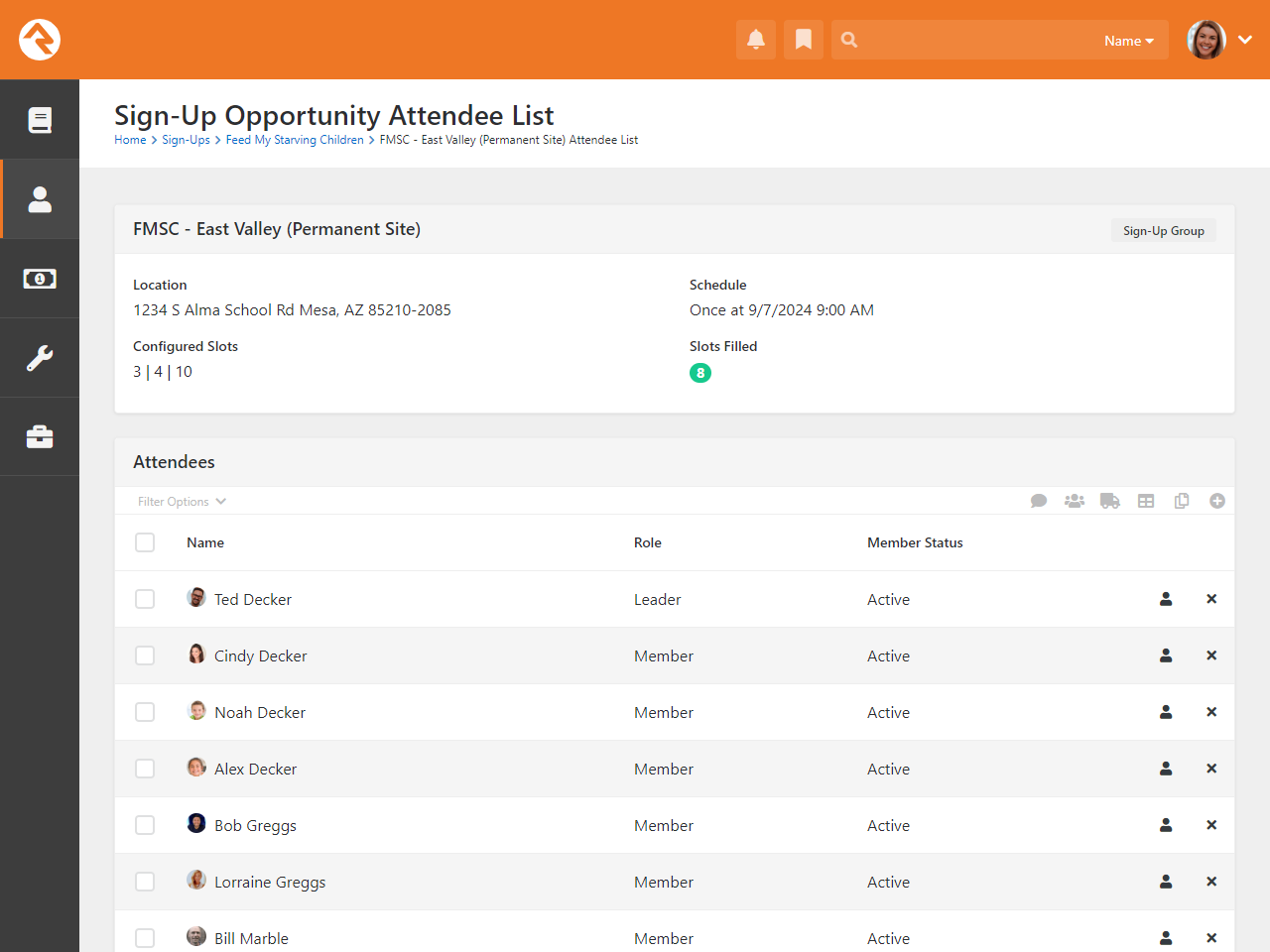Screen dimensions: 1270x952
Task: Click Alex Decker's name
Action: [x=256, y=769]
